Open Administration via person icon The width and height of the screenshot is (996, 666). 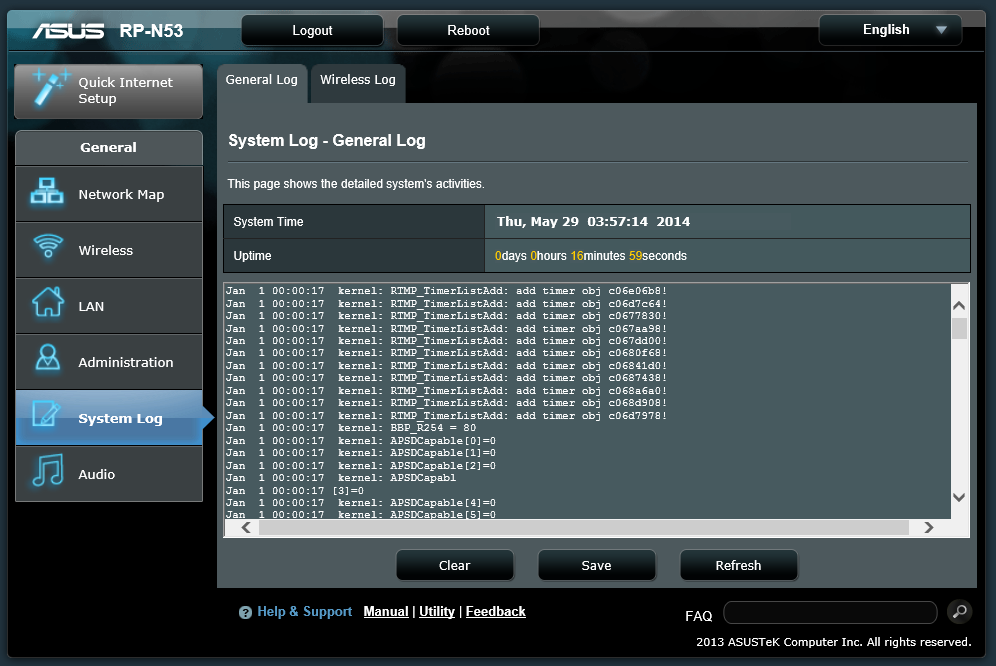[48, 357]
